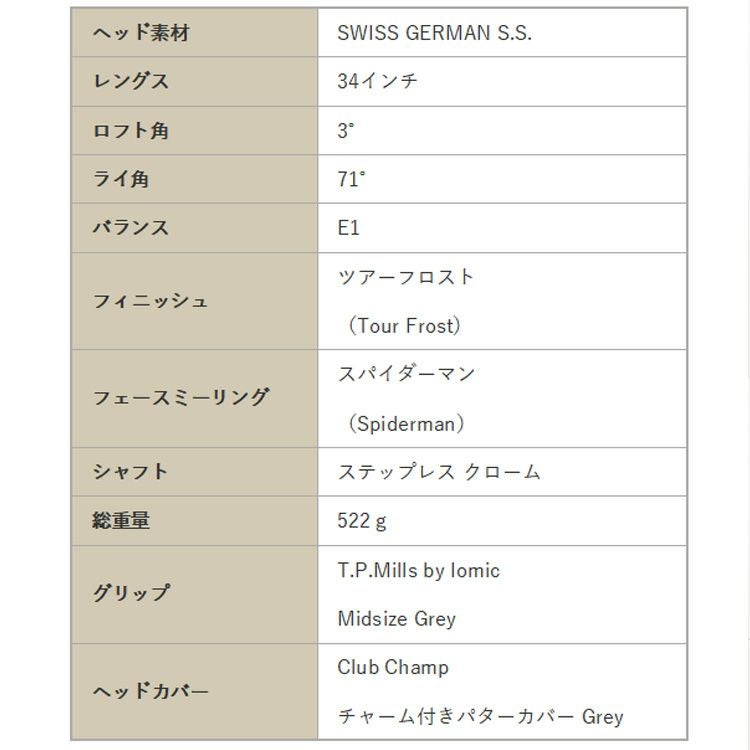
Task: Click the シャフト row label
Action: [131, 472]
